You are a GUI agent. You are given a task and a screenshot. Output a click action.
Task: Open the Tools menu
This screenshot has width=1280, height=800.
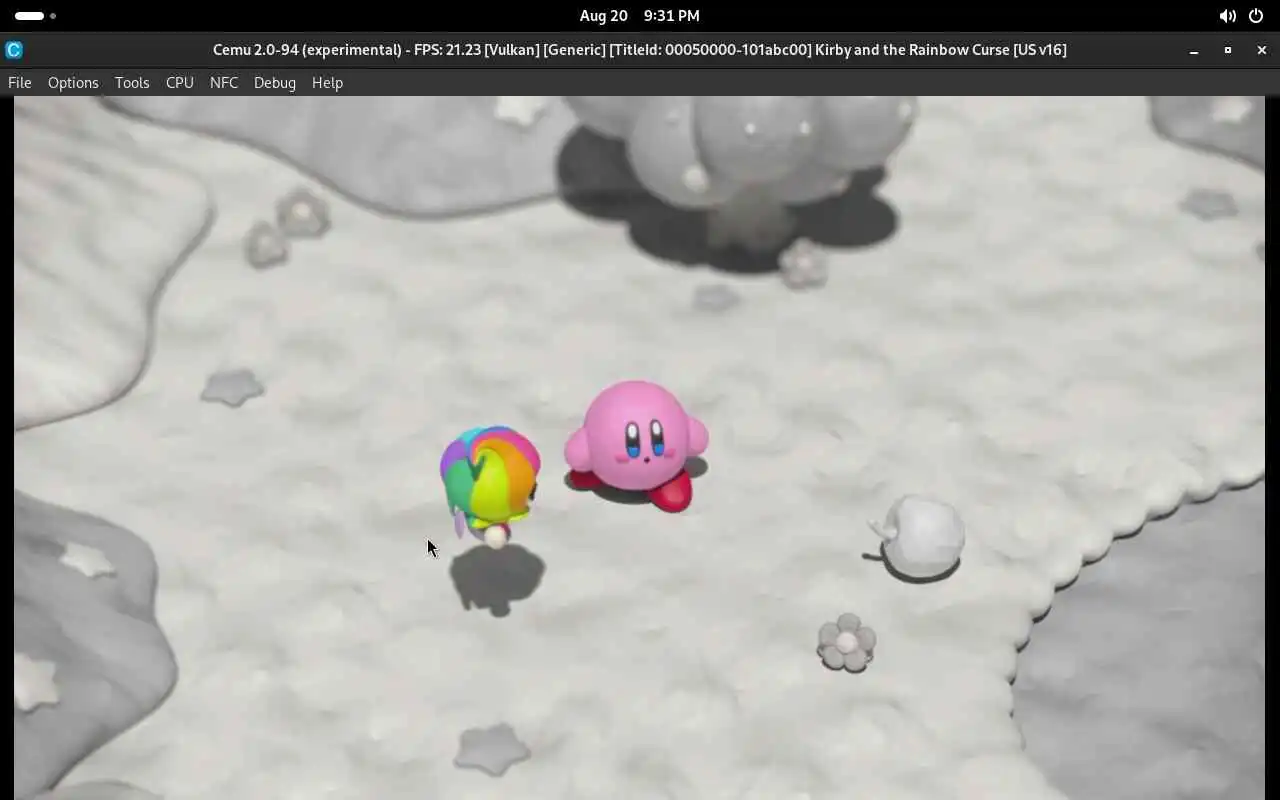[x=132, y=83]
